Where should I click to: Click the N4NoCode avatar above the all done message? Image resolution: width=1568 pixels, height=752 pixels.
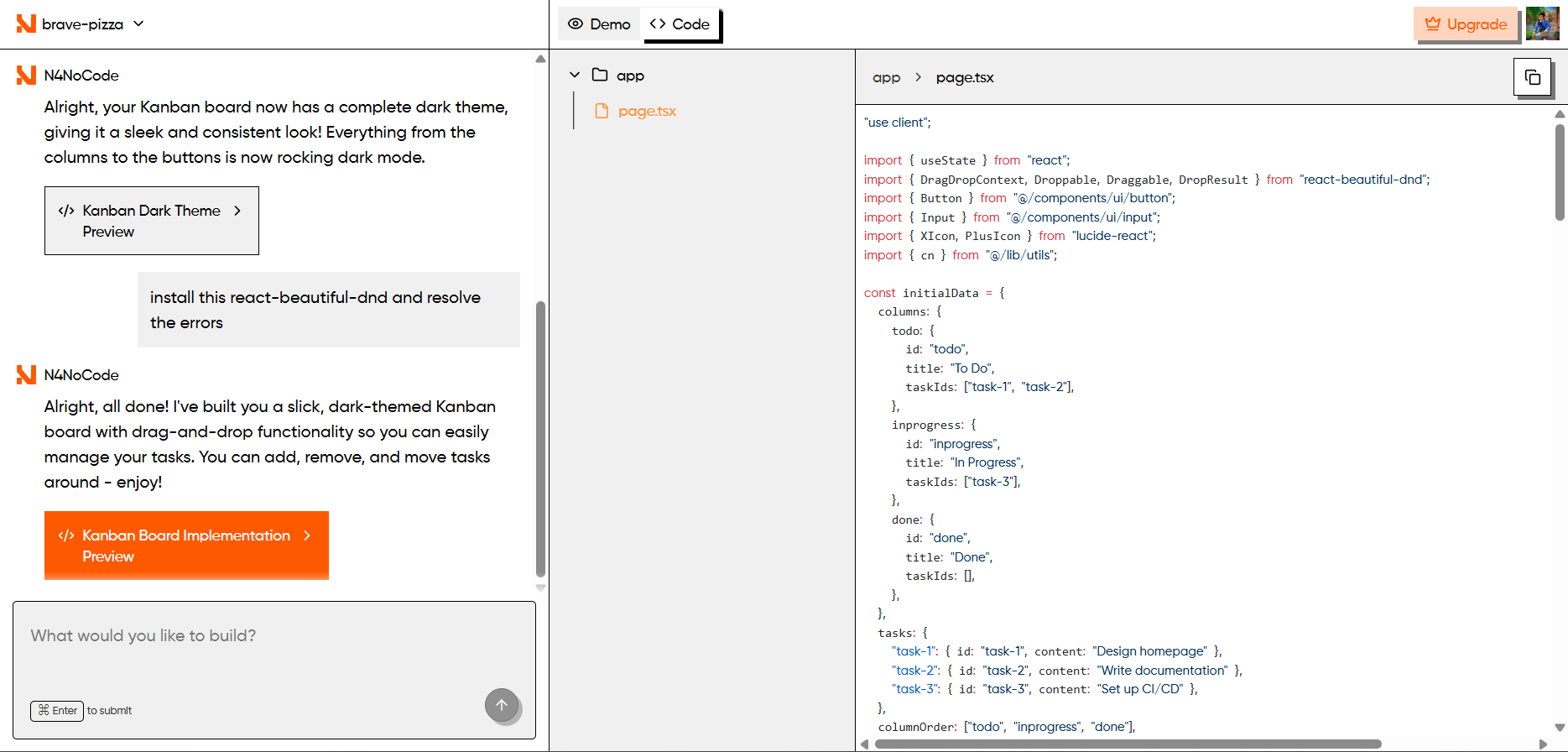click(x=26, y=374)
